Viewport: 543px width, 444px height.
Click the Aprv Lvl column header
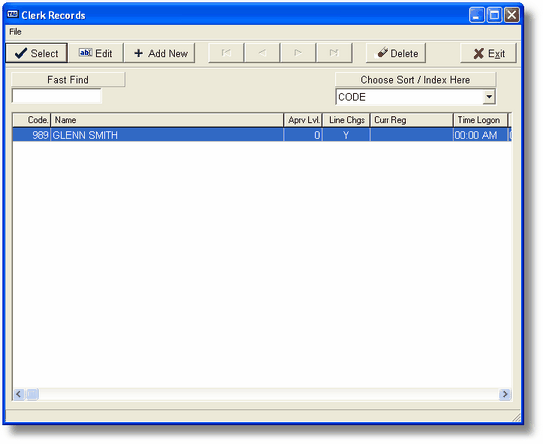[303, 120]
